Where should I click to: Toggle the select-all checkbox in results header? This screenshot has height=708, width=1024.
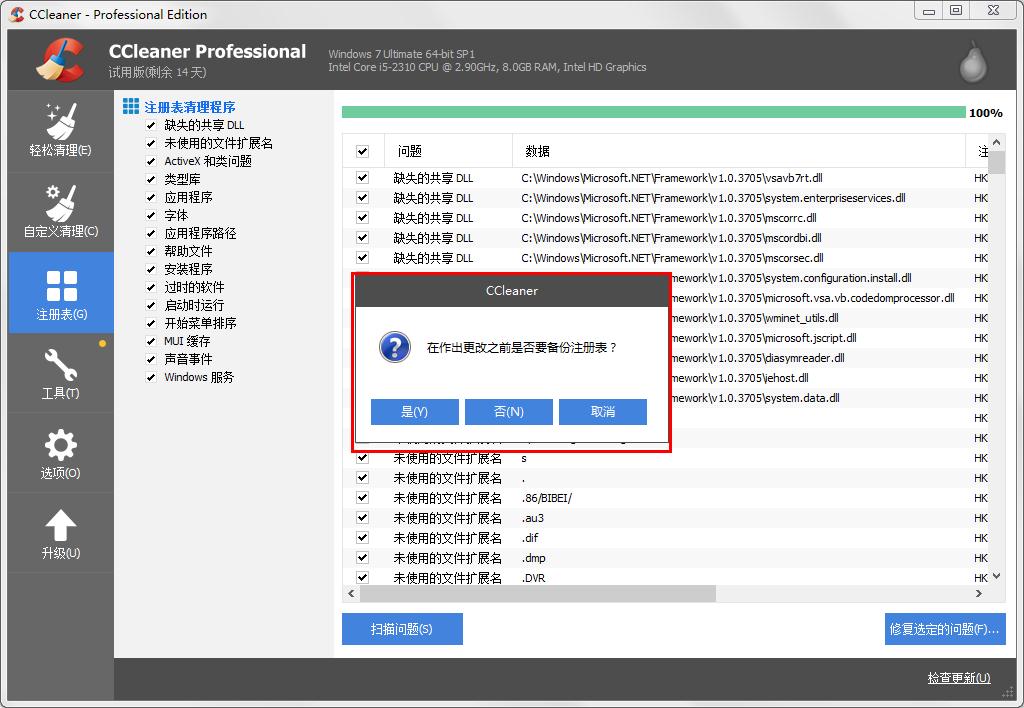tap(361, 150)
